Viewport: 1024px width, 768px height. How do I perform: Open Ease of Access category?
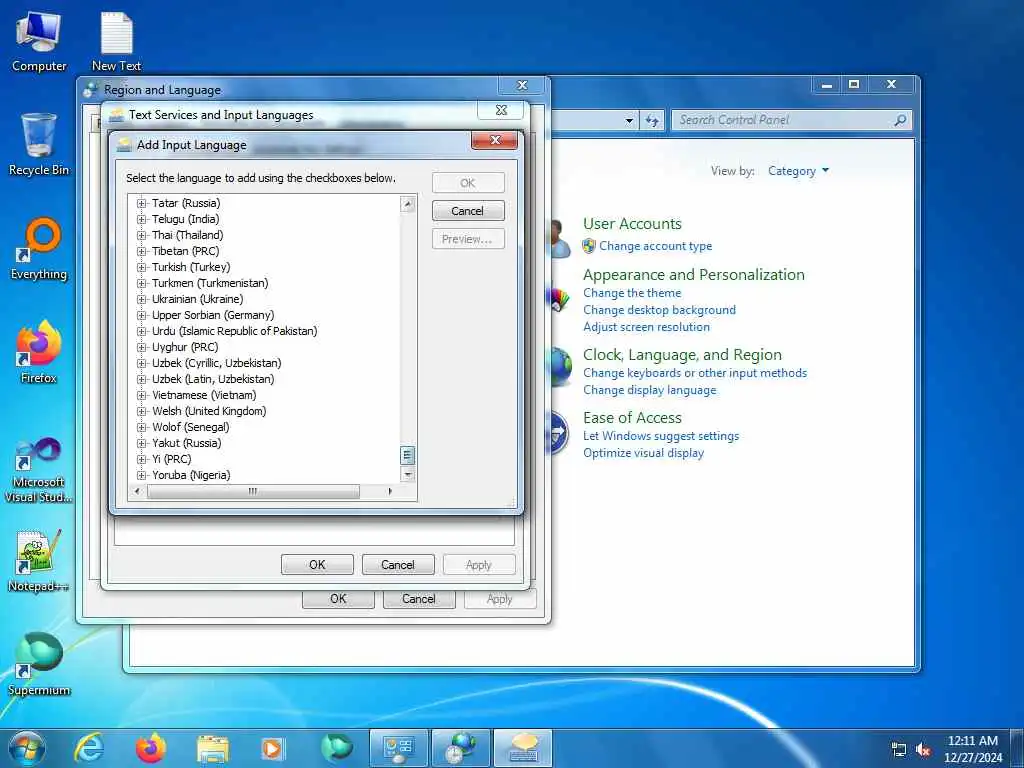(x=632, y=418)
